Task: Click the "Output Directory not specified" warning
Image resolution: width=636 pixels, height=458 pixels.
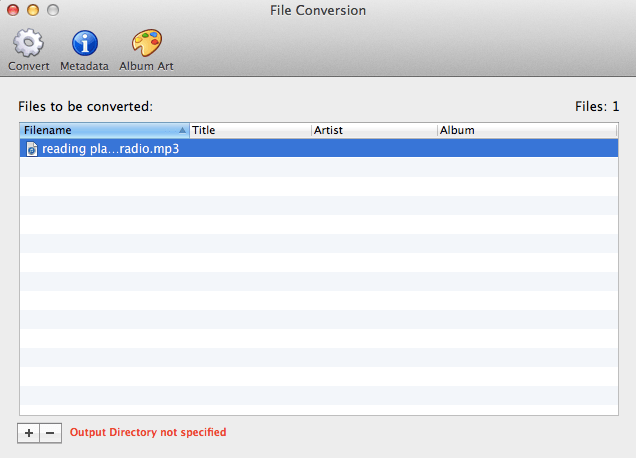Action: coord(148,432)
